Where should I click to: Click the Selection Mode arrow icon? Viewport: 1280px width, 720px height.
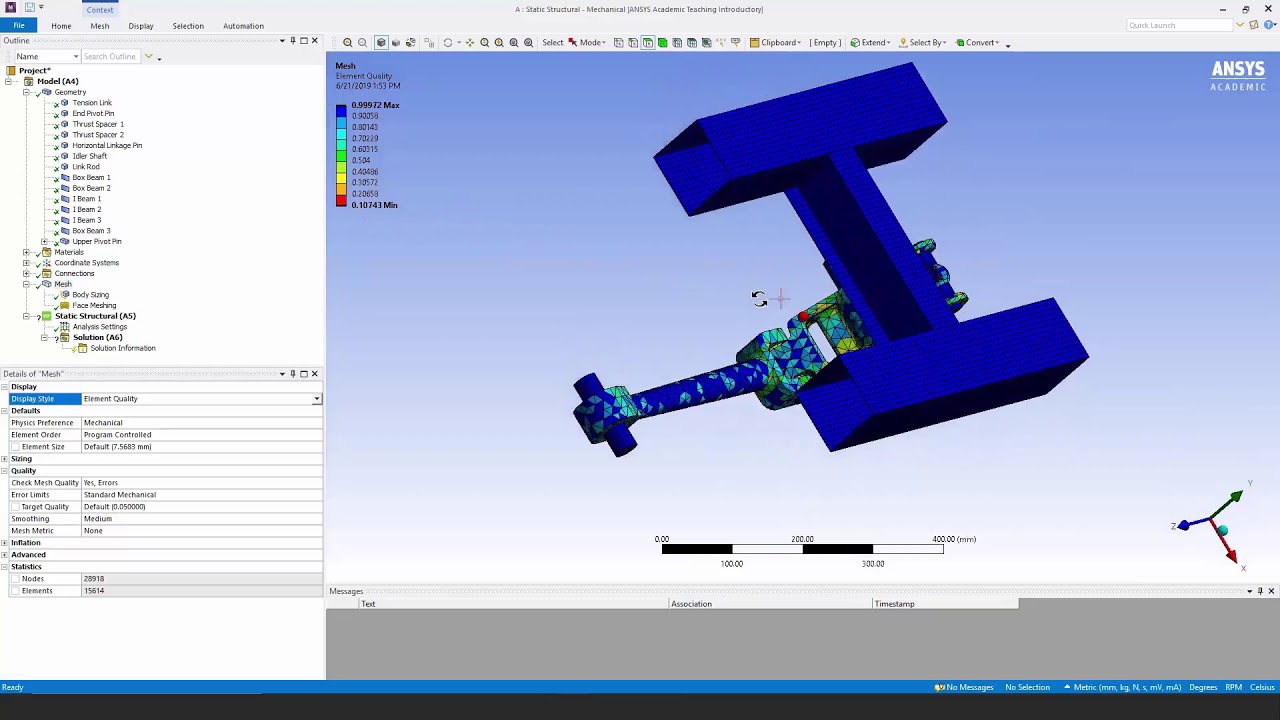tap(573, 43)
